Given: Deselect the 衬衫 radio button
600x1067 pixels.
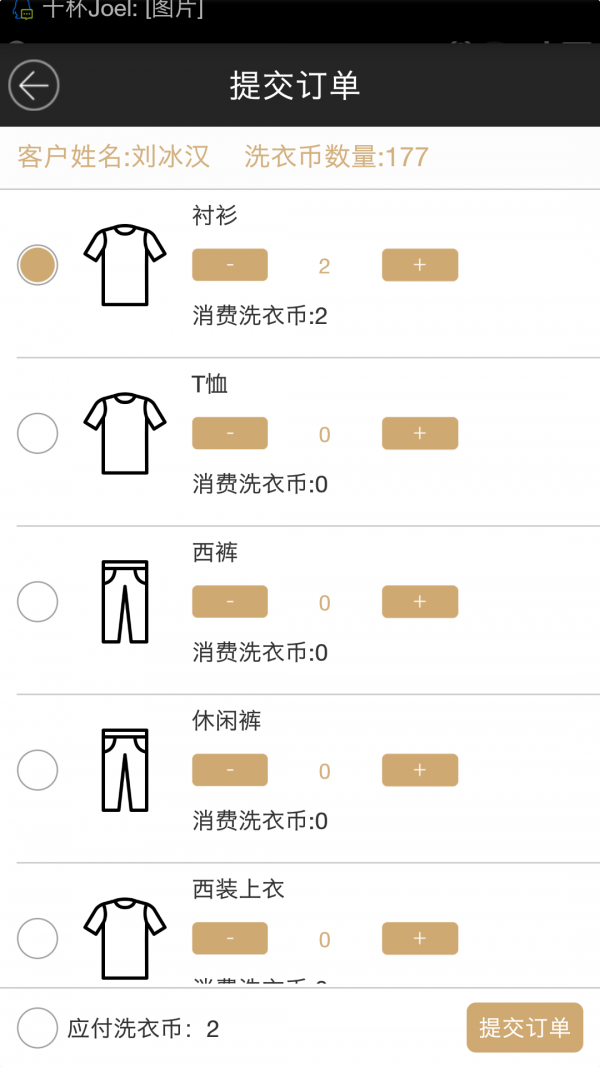Looking at the screenshot, I should (x=38, y=265).
